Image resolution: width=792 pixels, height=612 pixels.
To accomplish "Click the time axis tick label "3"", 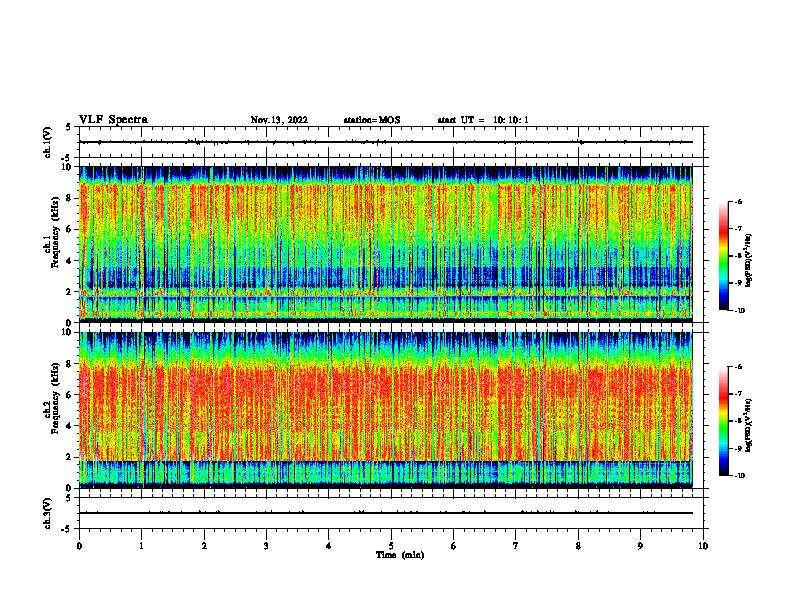I will [266, 546].
